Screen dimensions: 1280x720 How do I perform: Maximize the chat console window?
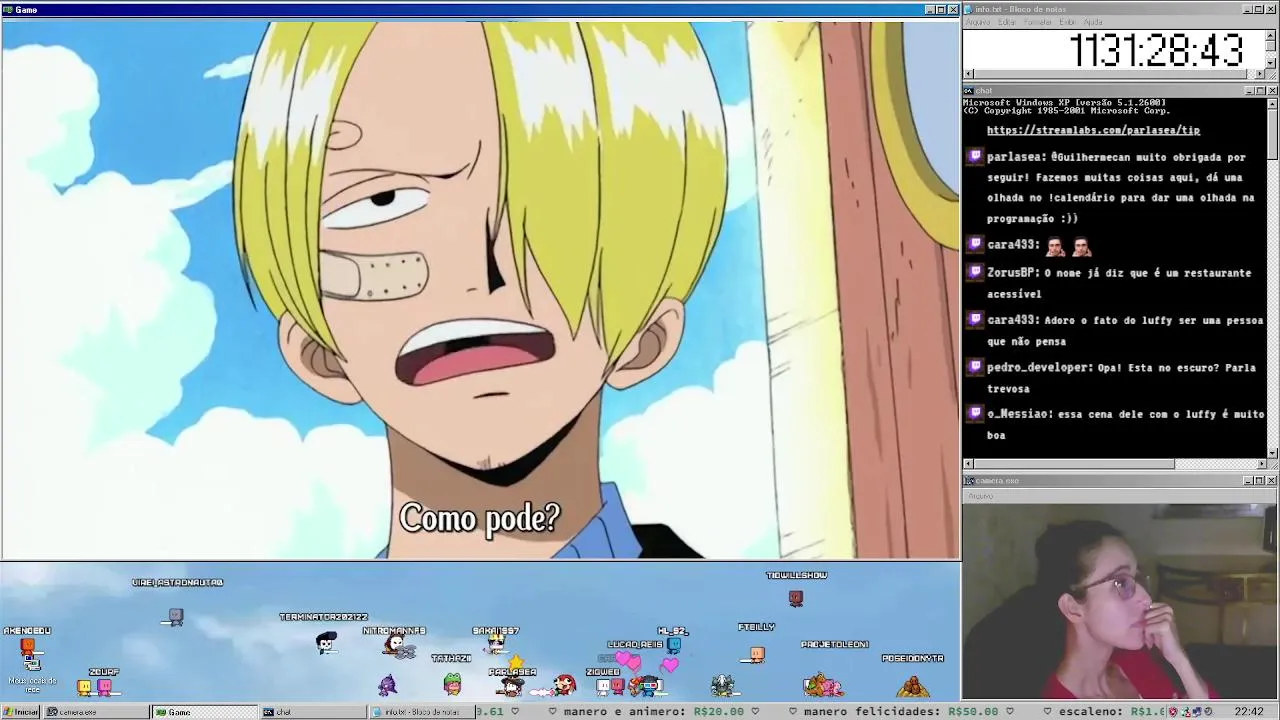(1260, 91)
